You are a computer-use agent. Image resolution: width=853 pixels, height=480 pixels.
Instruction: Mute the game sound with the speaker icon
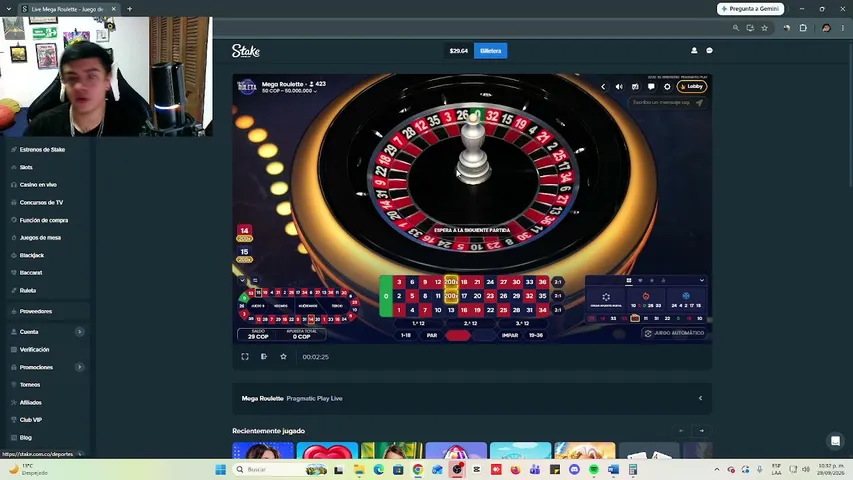click(619, 87)
